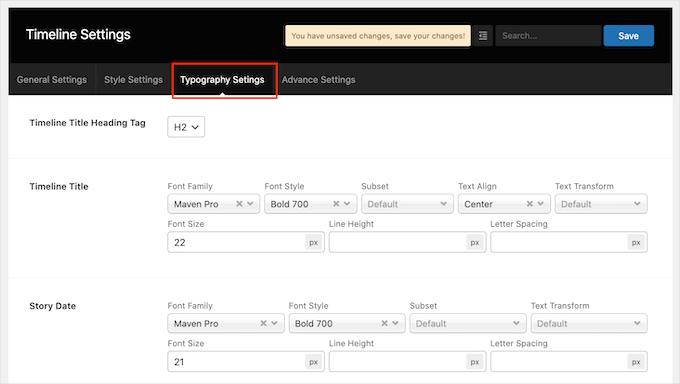This screenshot has height=384, width=680.
Task: Clear Timeline Title Center text align
Action: tap(530, 204)
